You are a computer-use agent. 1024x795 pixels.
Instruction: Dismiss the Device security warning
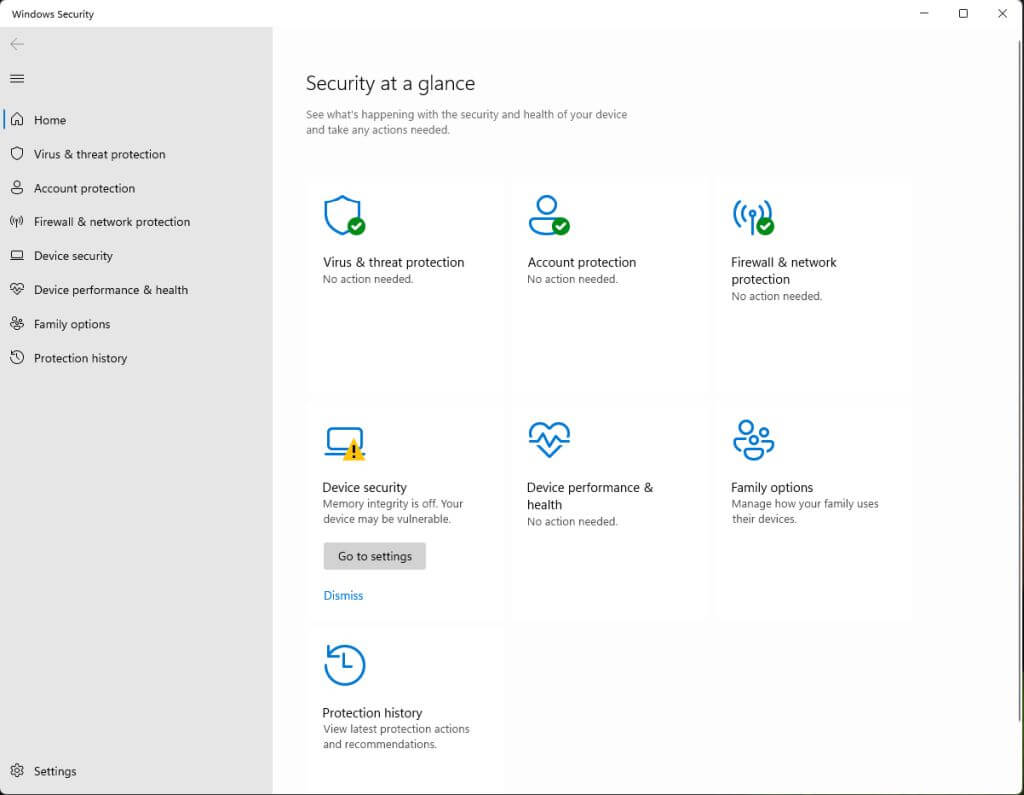point(343,595)
